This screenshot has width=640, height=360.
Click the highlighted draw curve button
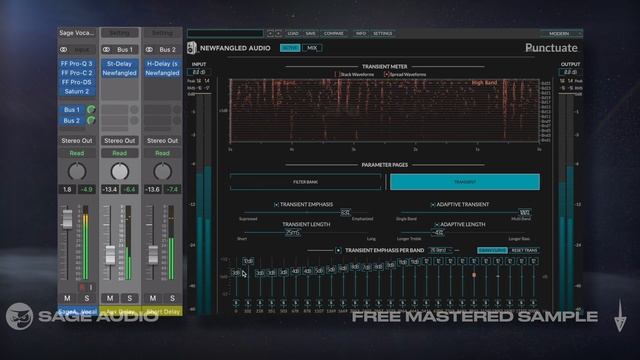tap(492, 250)
